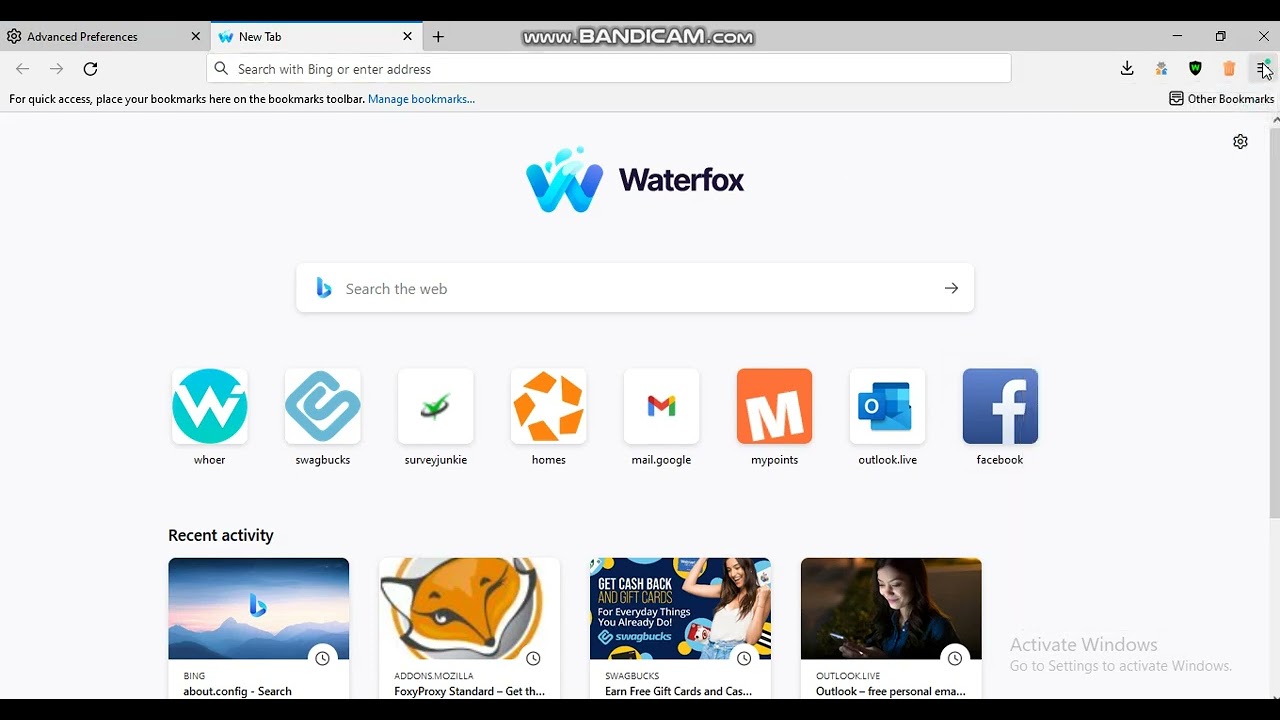Click the Other Bookmarks folder icon

pos(1176,99)
